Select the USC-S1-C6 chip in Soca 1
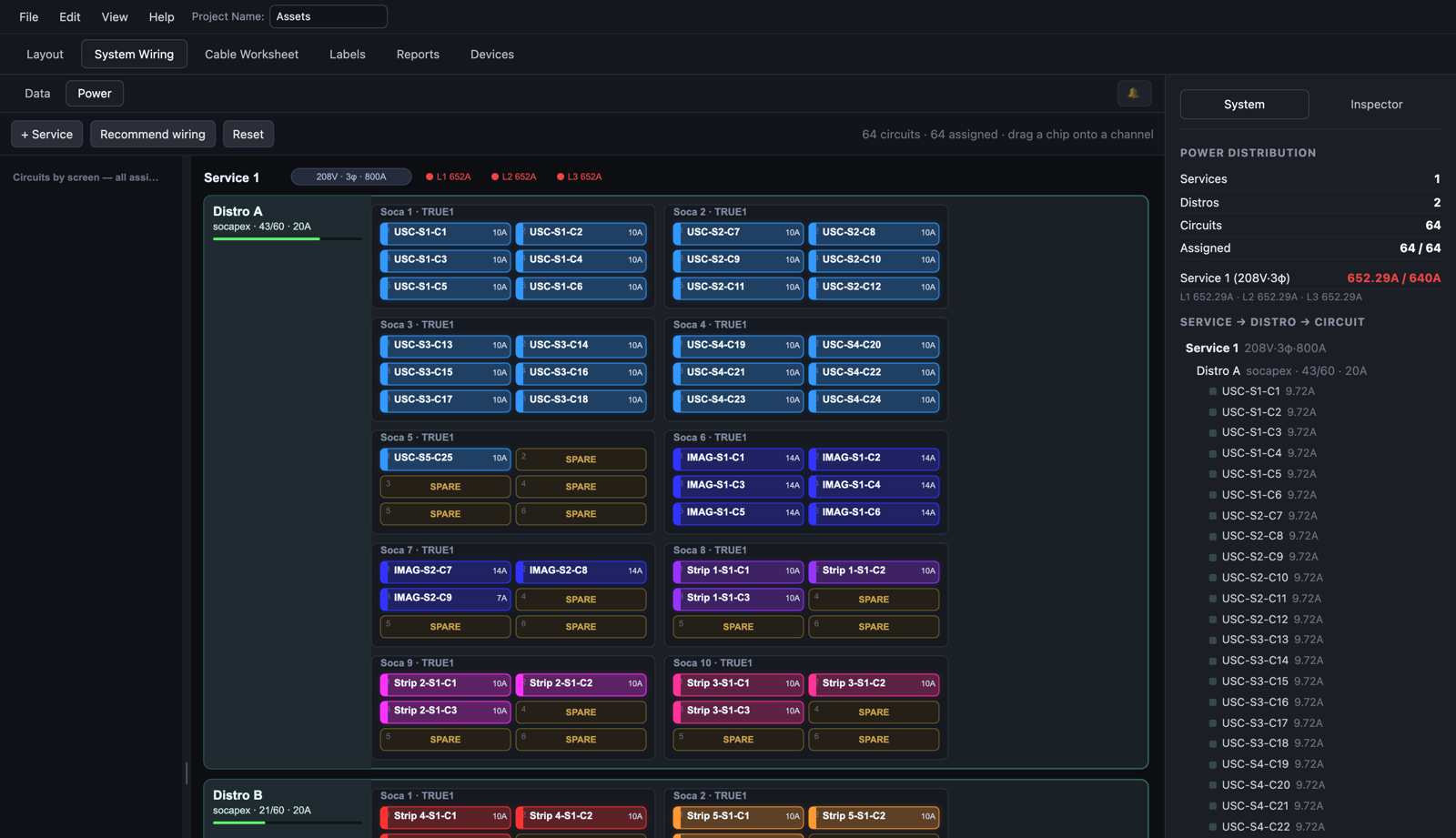 tap(581, 288)
